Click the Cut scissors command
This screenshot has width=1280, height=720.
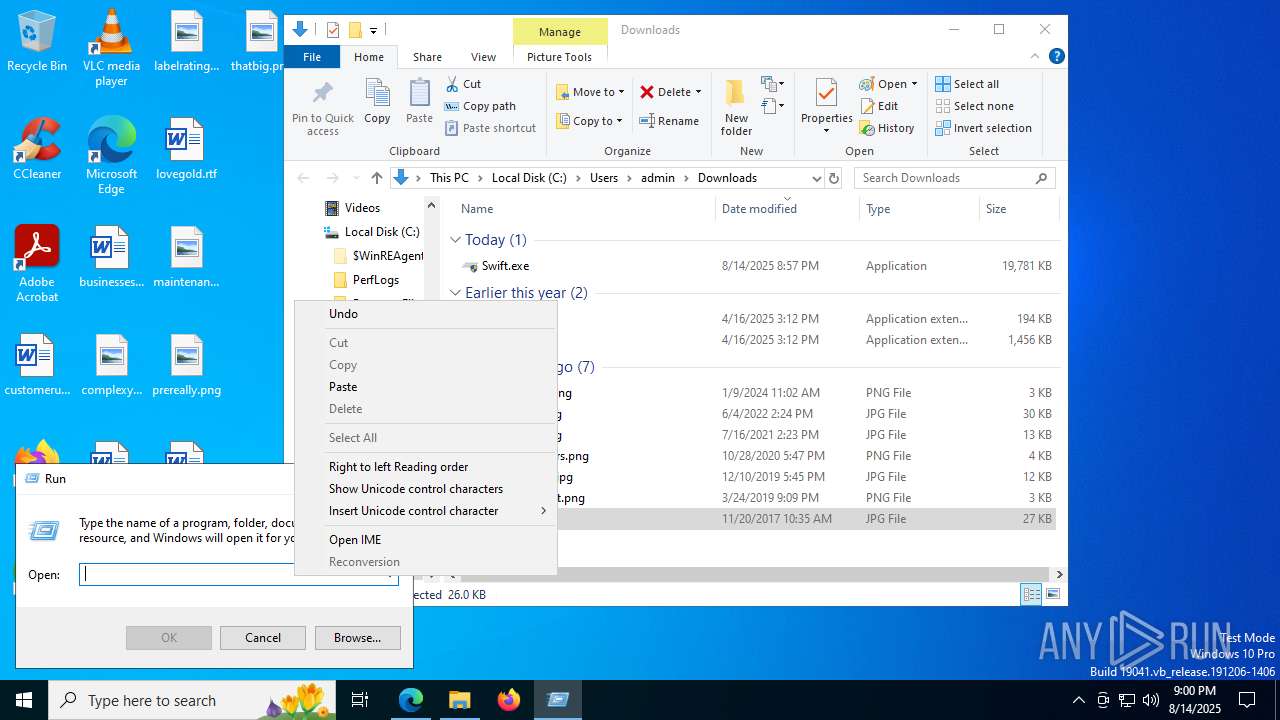click(463, 84)
